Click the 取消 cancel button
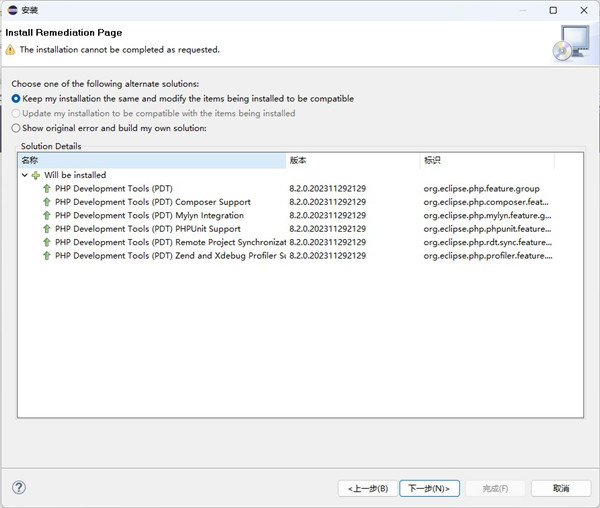 pos(551,488)
